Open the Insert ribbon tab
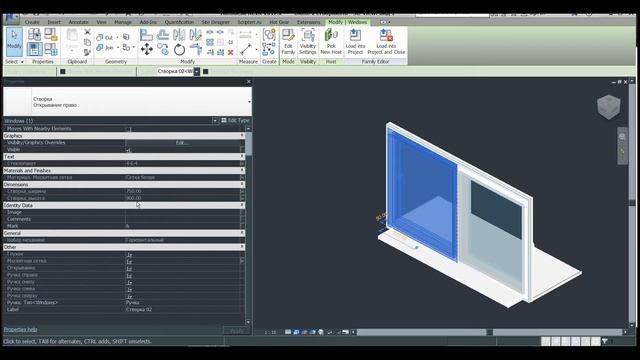Viewport: 640px width, 360px height. tap(54, 22)
